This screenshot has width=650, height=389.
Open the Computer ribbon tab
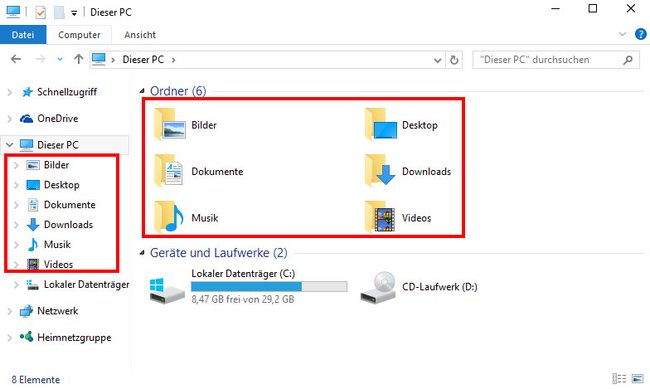click(x=79, y=35)
